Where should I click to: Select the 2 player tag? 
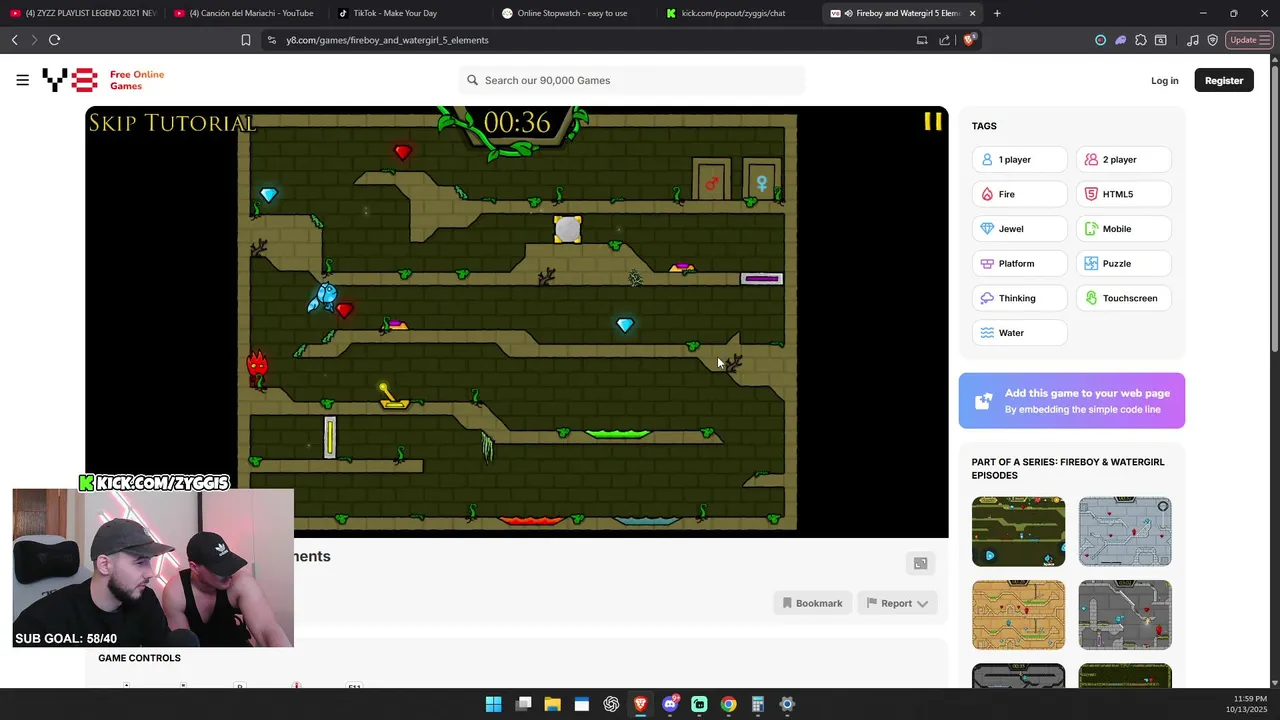(1123, 160)
